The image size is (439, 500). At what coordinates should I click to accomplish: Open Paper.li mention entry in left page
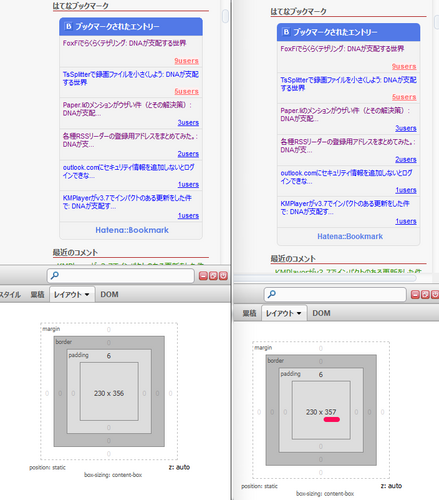pyautogui.click(x=127, y=109)
